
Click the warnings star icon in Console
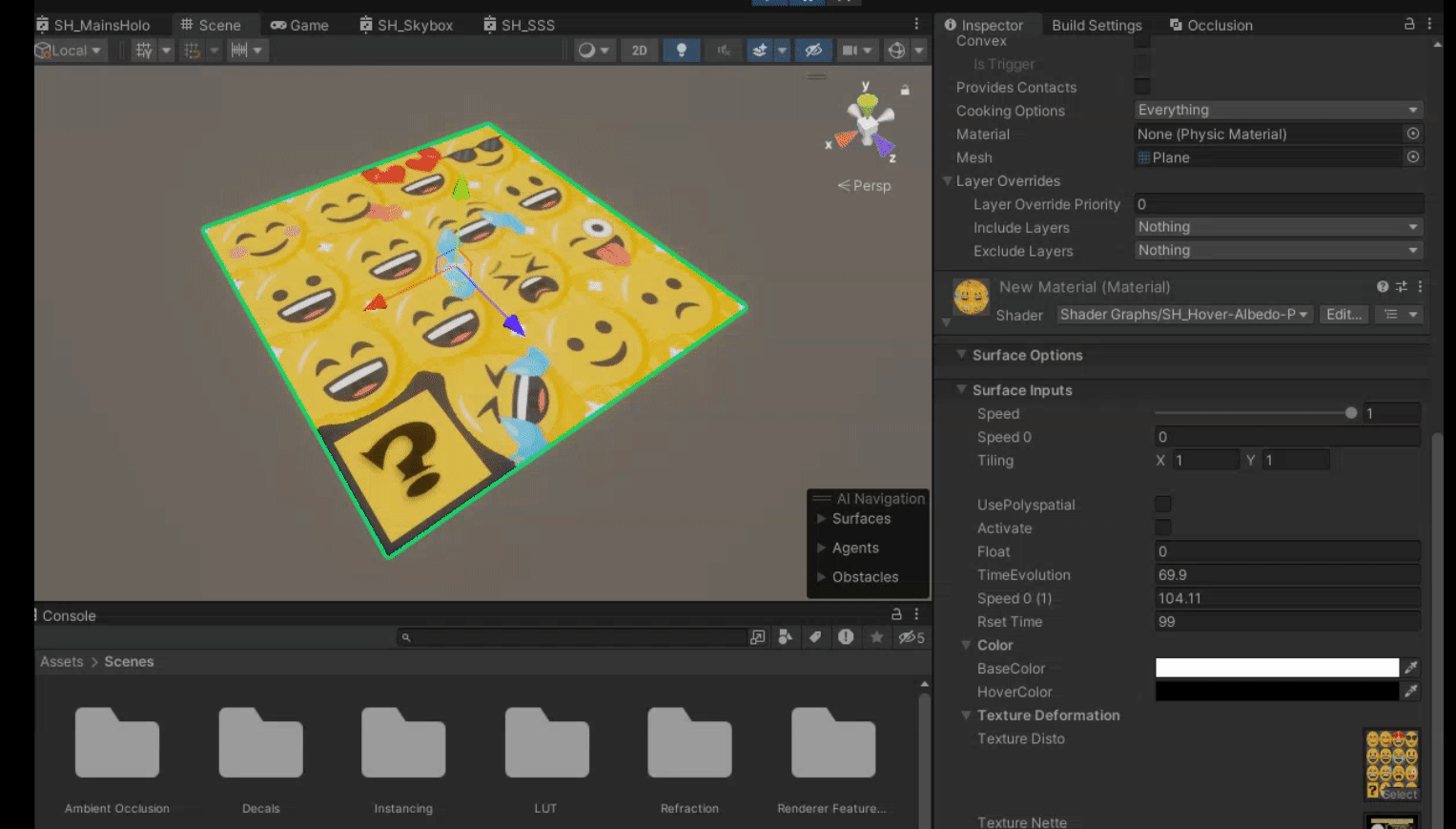(x=876, y=636)
